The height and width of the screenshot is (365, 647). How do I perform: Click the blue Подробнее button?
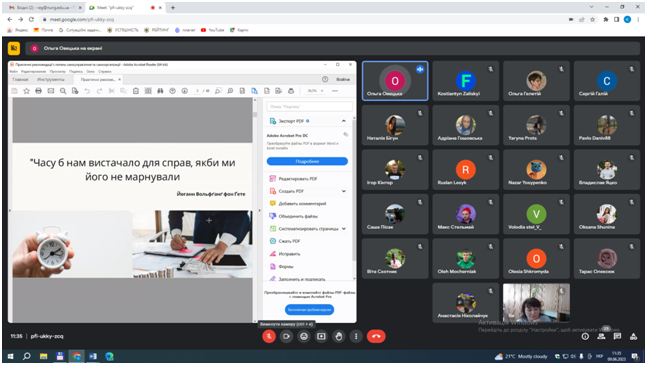click(307, 161)
